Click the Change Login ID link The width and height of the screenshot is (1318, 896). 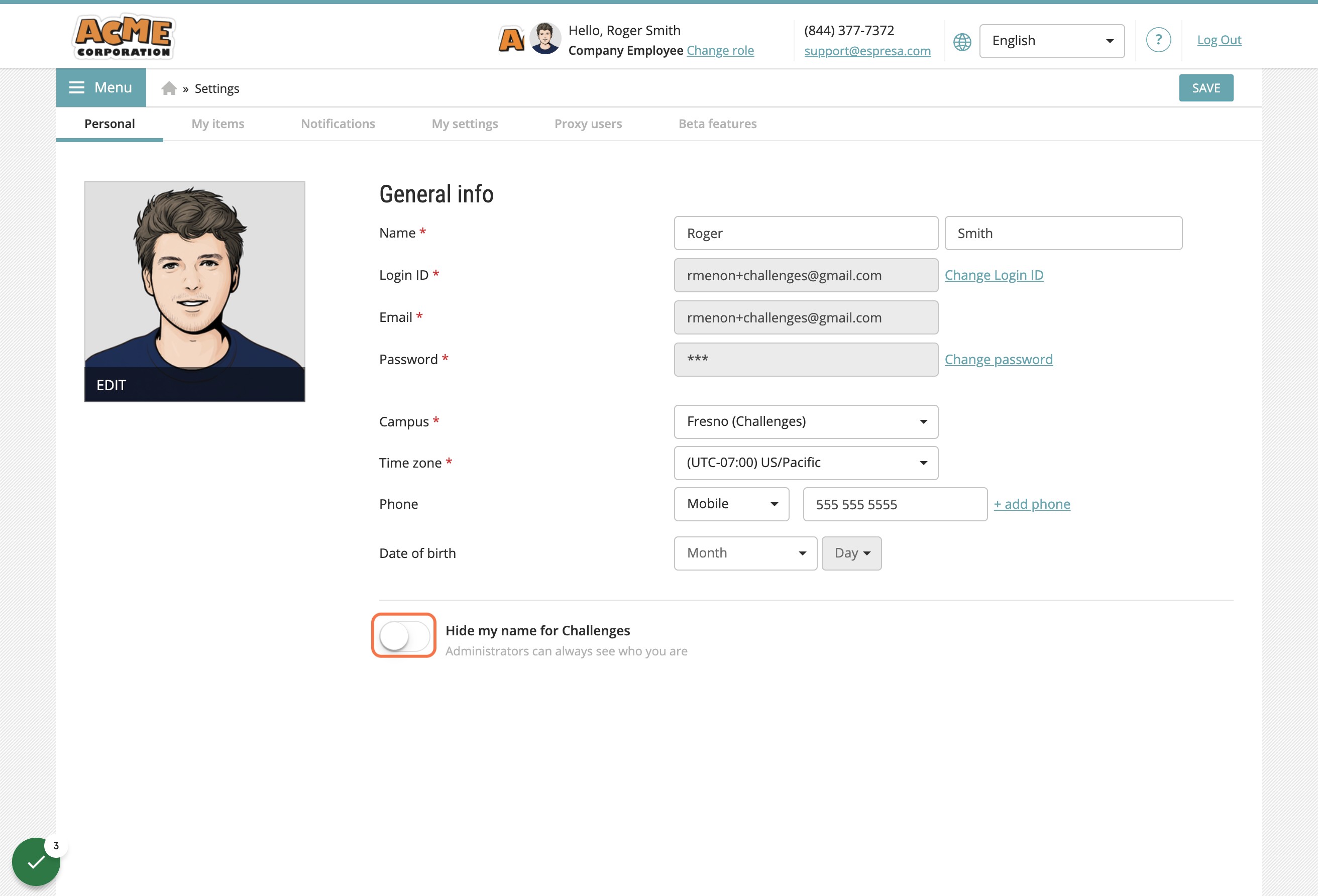[994, 275]
